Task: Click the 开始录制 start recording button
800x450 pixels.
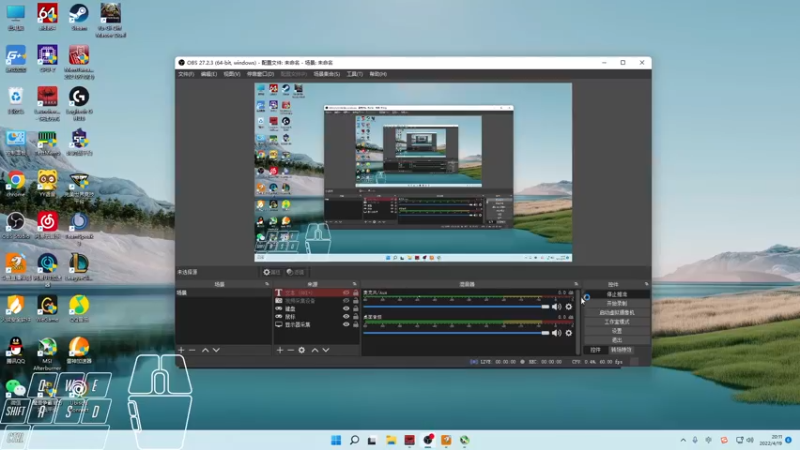Action: [x=617, y=303]
